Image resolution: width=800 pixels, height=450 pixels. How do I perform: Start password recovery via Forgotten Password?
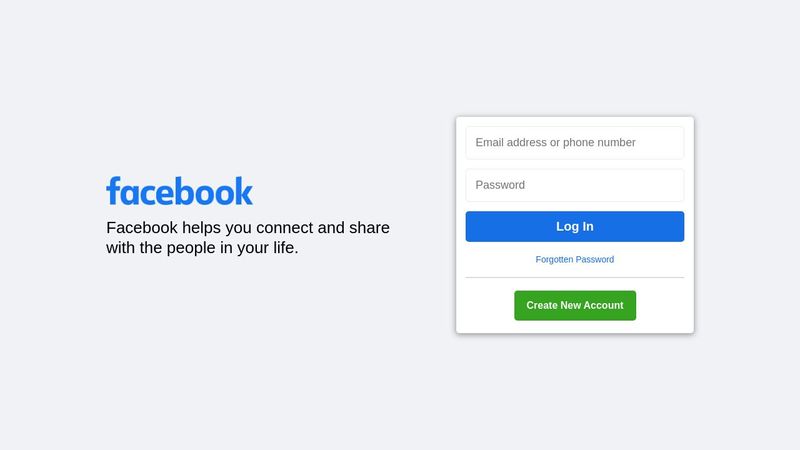(574, 259)
